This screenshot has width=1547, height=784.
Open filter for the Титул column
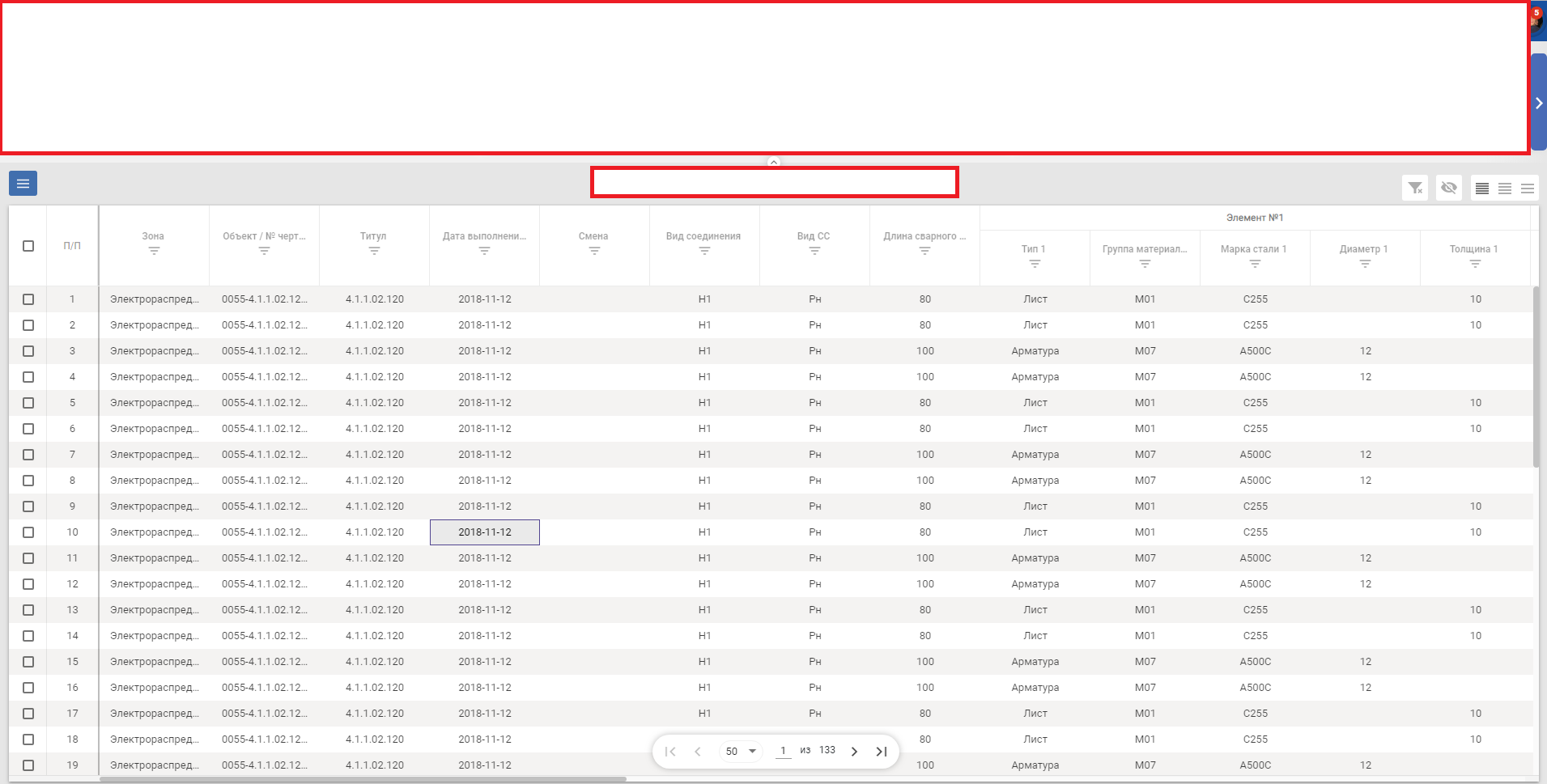click(374, 251)
